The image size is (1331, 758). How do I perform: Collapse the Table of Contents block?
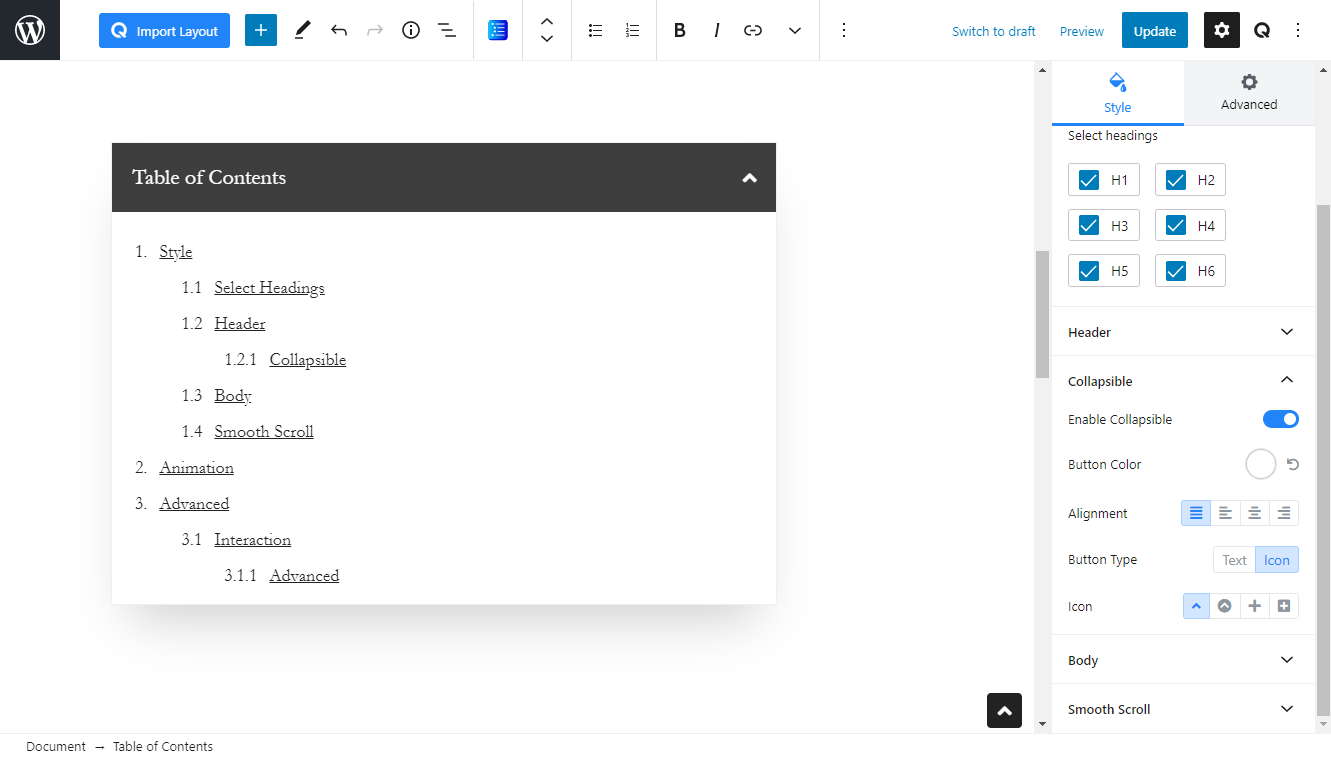pyautogui.click(x=750, y=178)
